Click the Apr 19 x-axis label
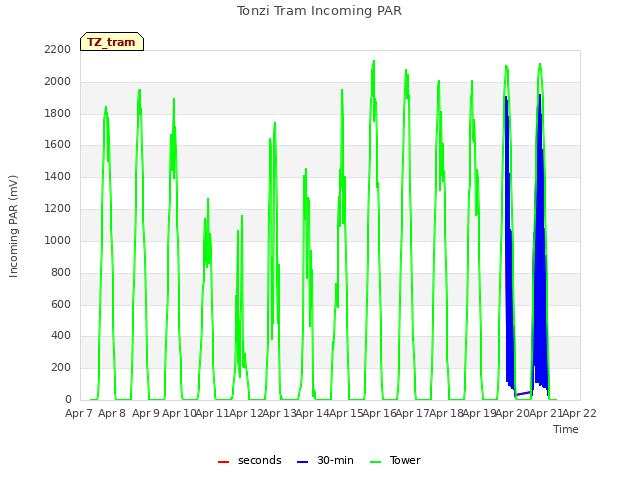The width and height of the screenshot is (640, 480). [x=480, y=413]
